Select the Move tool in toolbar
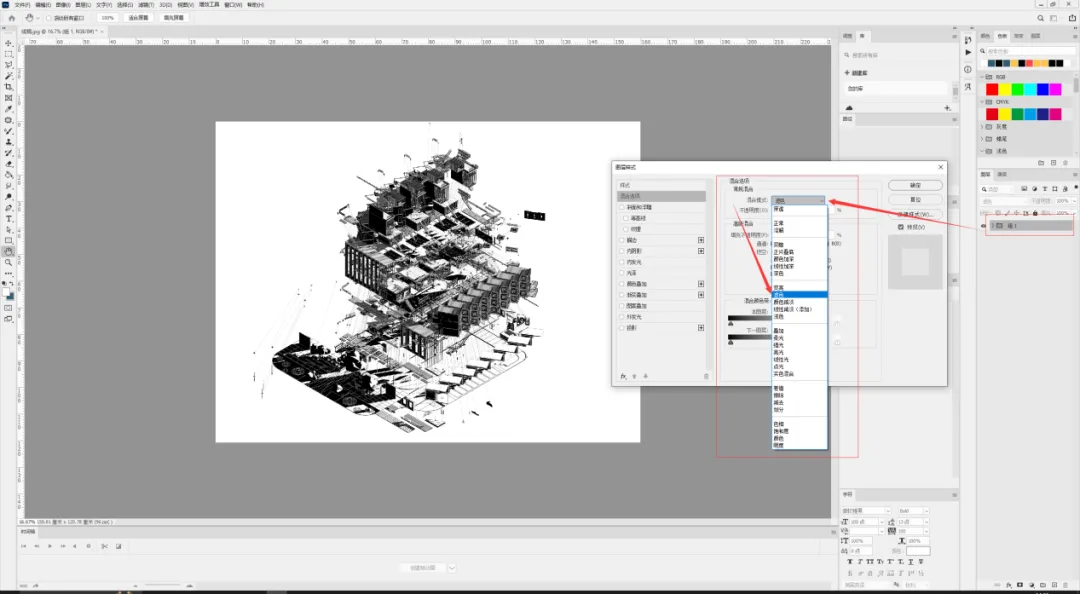The image size is (1080, 594). click(9, 43)
